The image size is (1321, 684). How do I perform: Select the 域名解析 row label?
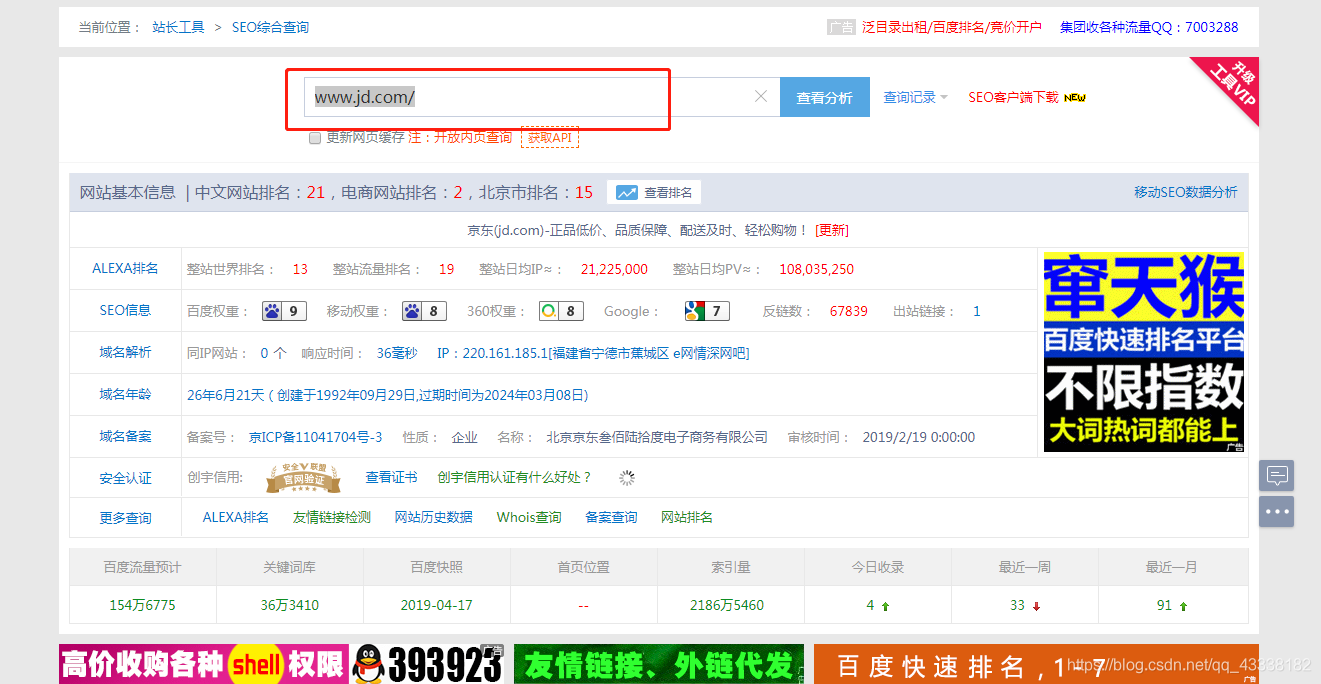[125, 352]
